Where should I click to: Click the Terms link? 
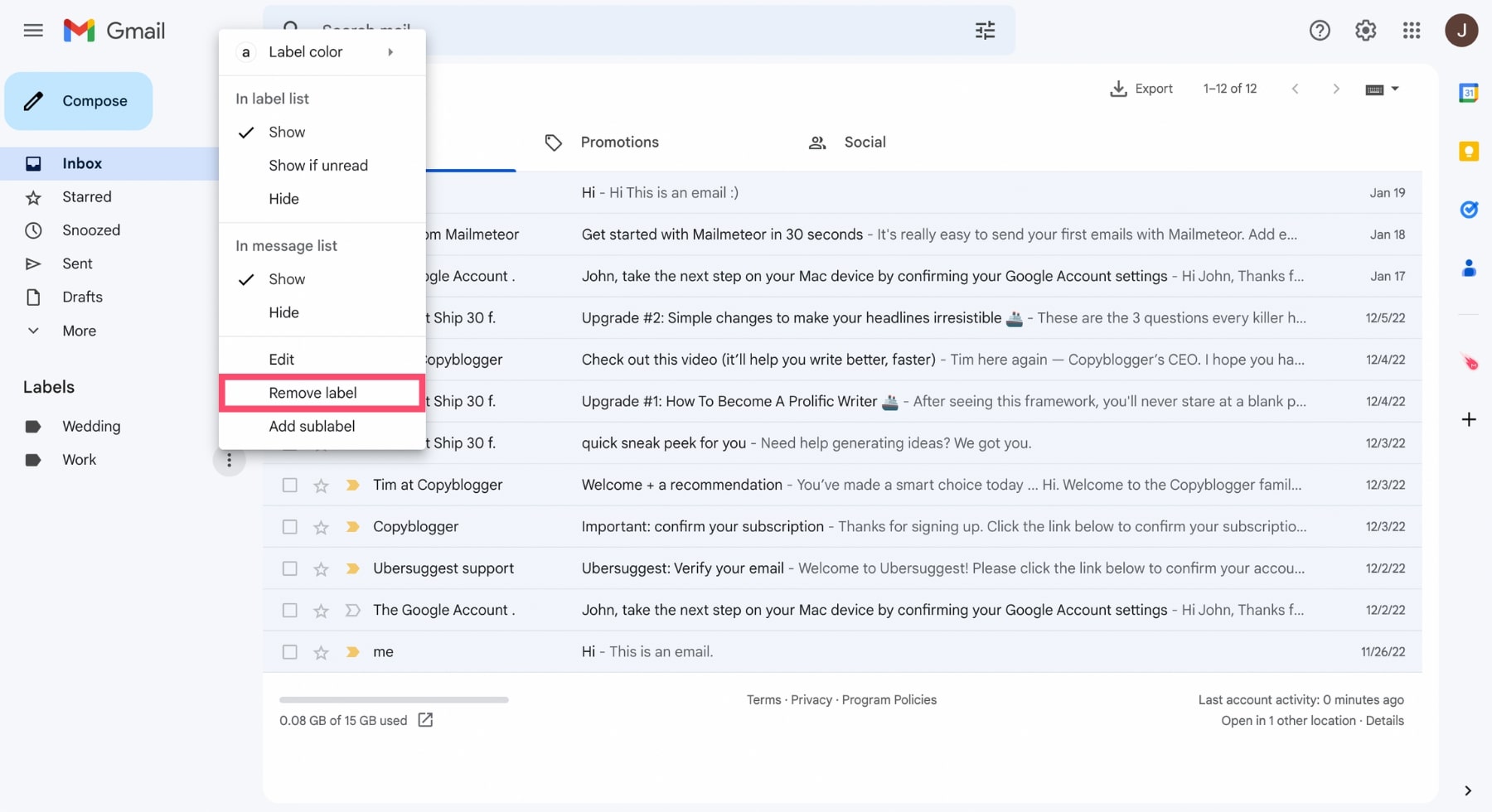coord(763,700)
